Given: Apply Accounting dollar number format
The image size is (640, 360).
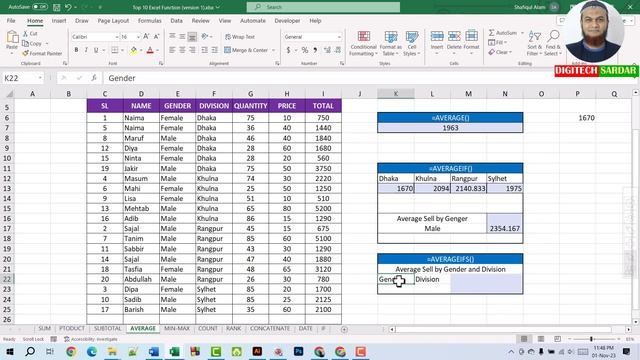Looking at the screenshot, I should pyautogui.click(x=288, y=50).
